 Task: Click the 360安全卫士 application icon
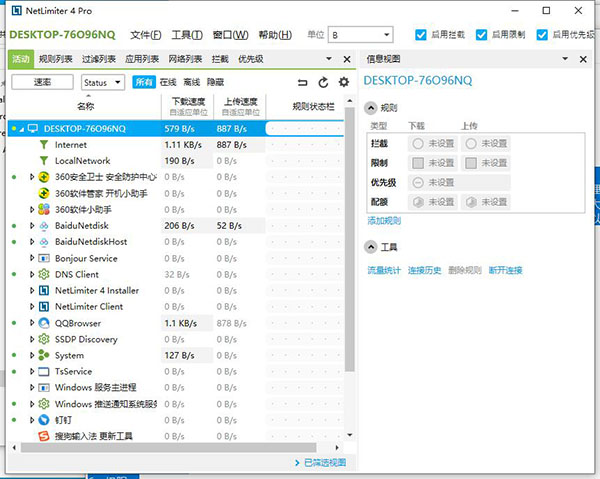[x=44, y=177]
